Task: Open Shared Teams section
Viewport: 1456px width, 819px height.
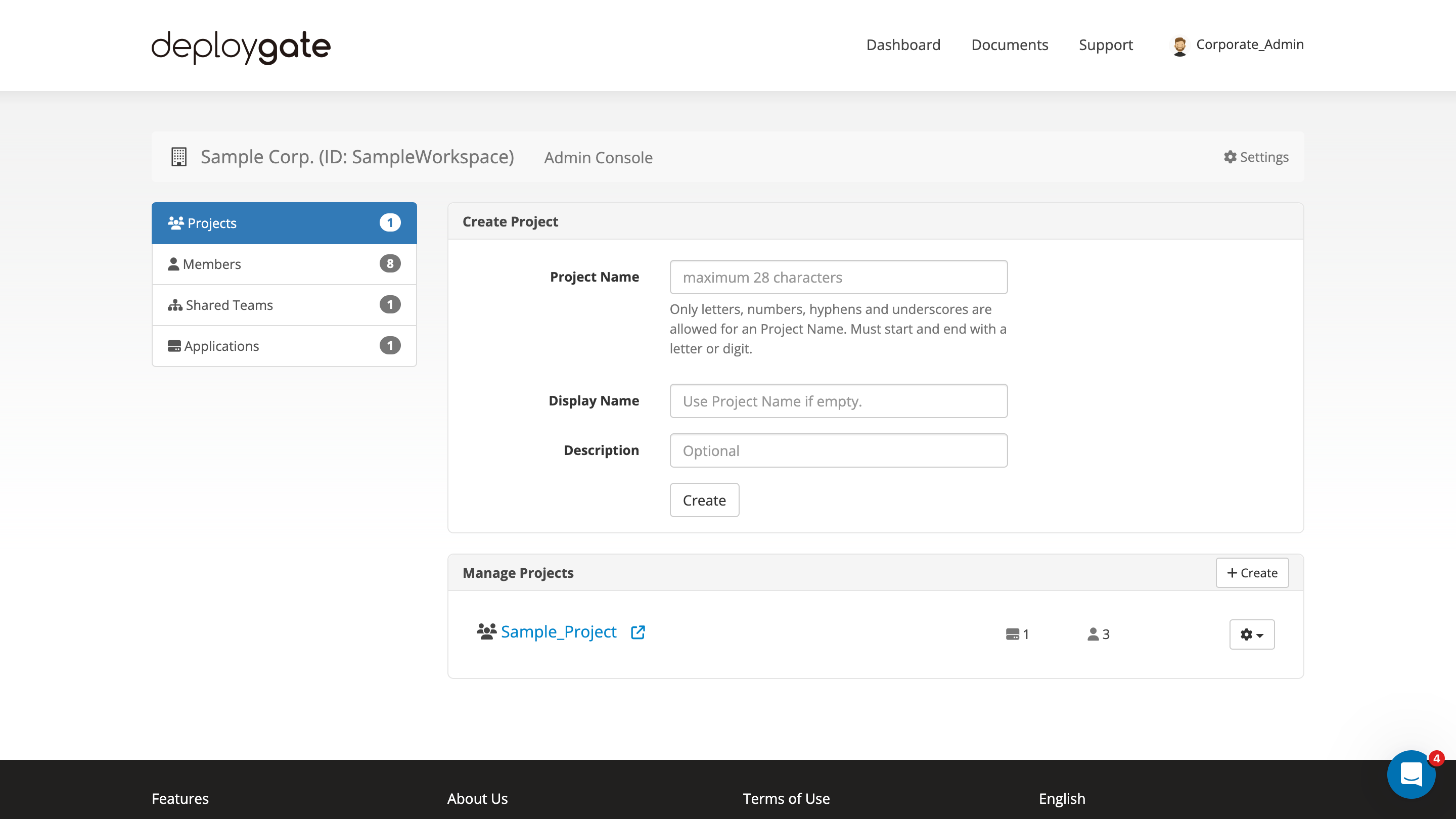Action: (x=229, y=305)
